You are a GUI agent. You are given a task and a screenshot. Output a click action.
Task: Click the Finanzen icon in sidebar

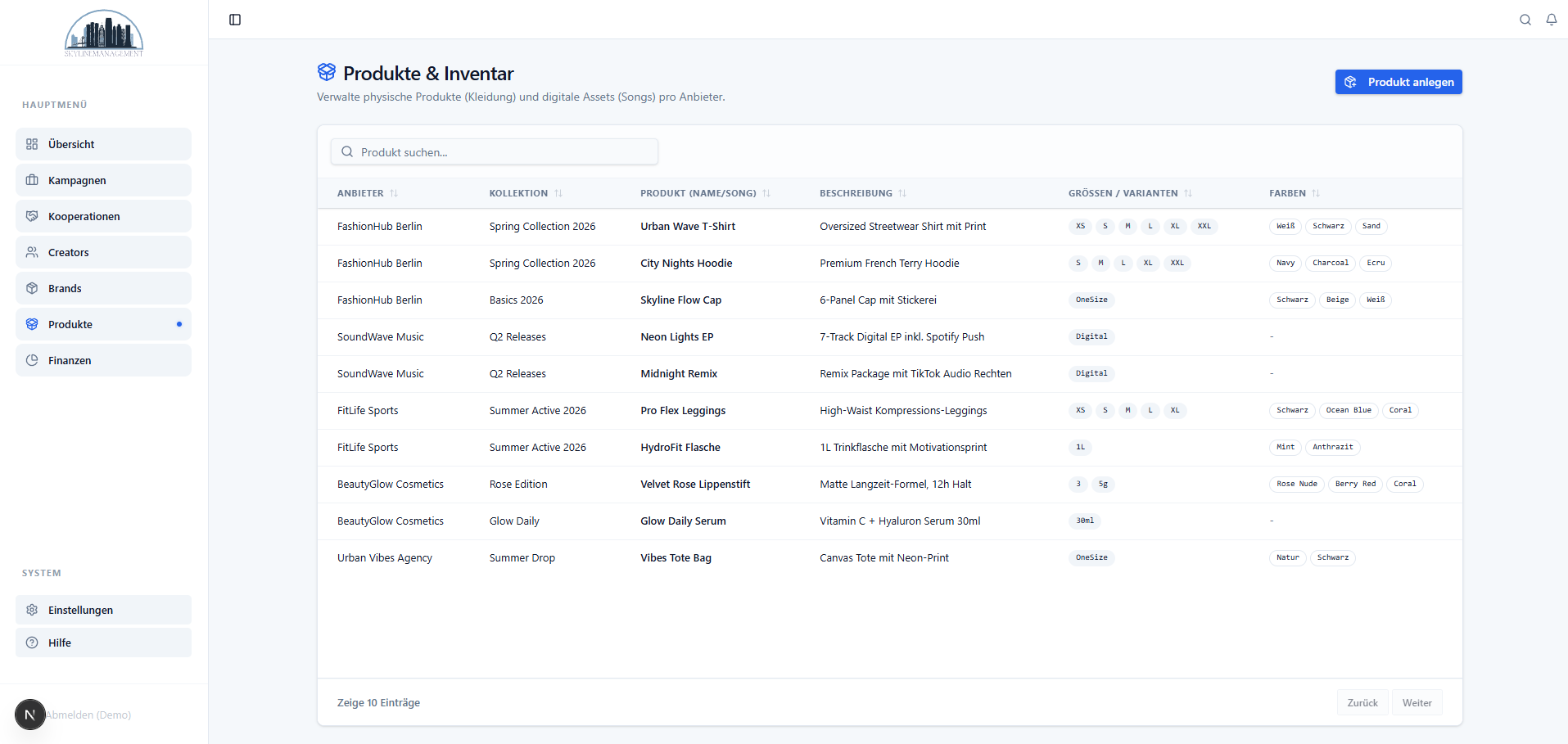point(31,360)
